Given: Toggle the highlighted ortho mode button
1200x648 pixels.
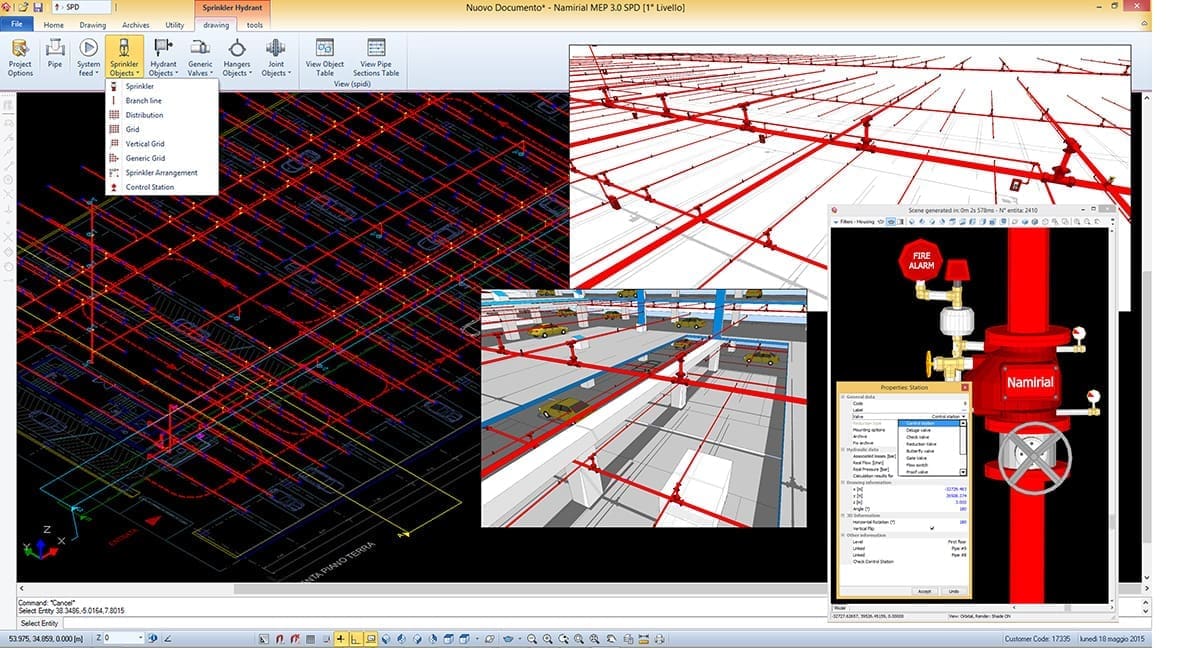Looking at the screenshot, I should 356,638.
